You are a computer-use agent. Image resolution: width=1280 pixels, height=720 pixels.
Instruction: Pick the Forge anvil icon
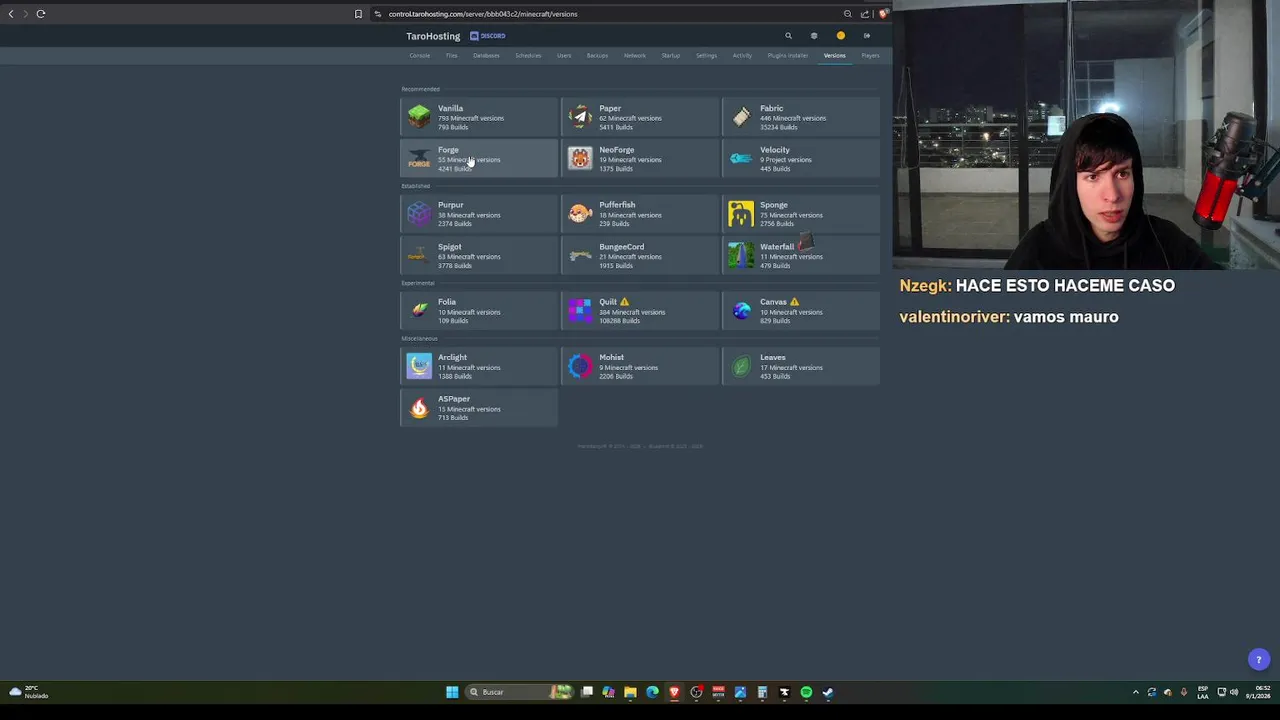(x=419, y=159)
